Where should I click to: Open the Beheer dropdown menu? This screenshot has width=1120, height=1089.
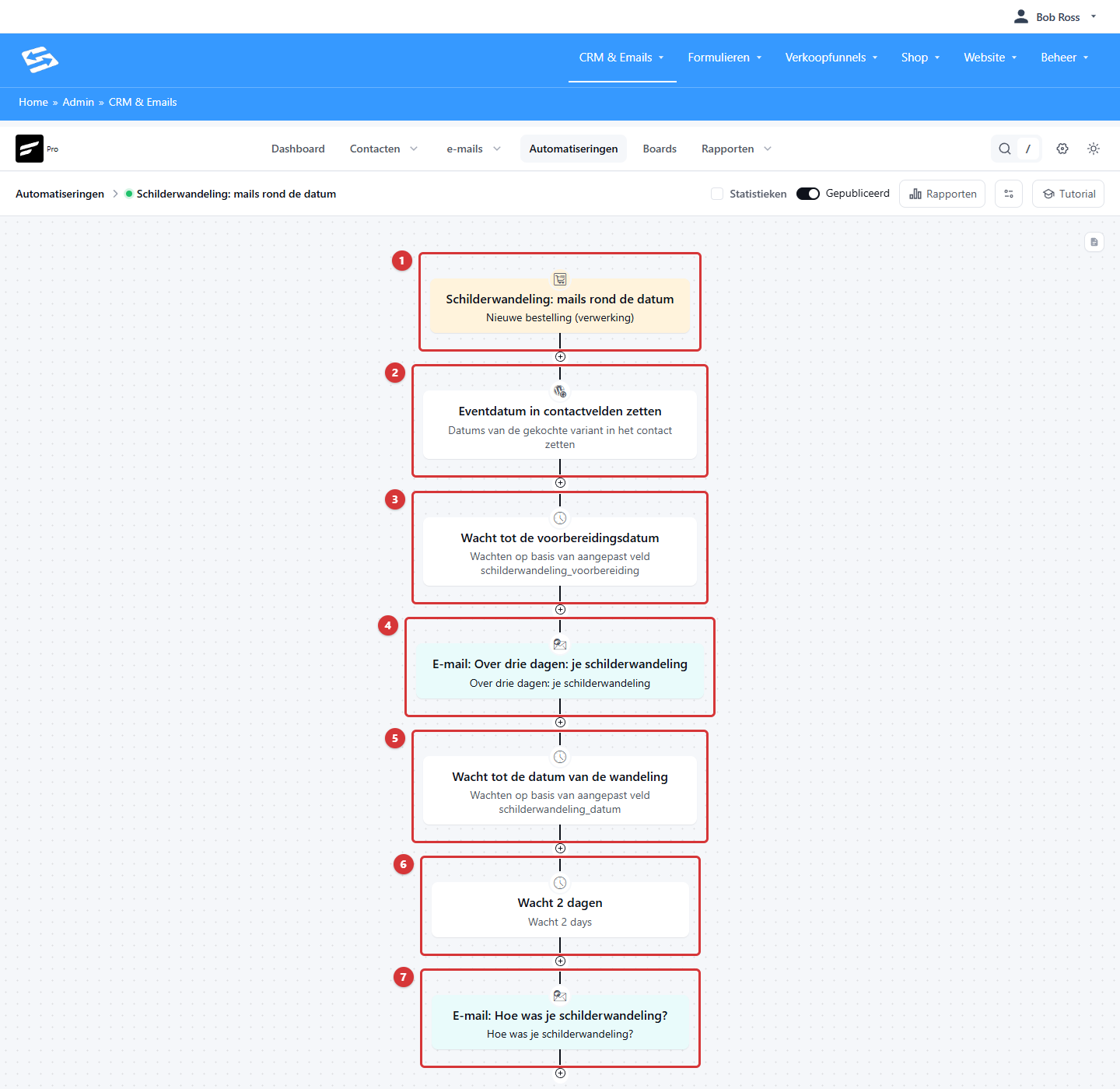1065,58
